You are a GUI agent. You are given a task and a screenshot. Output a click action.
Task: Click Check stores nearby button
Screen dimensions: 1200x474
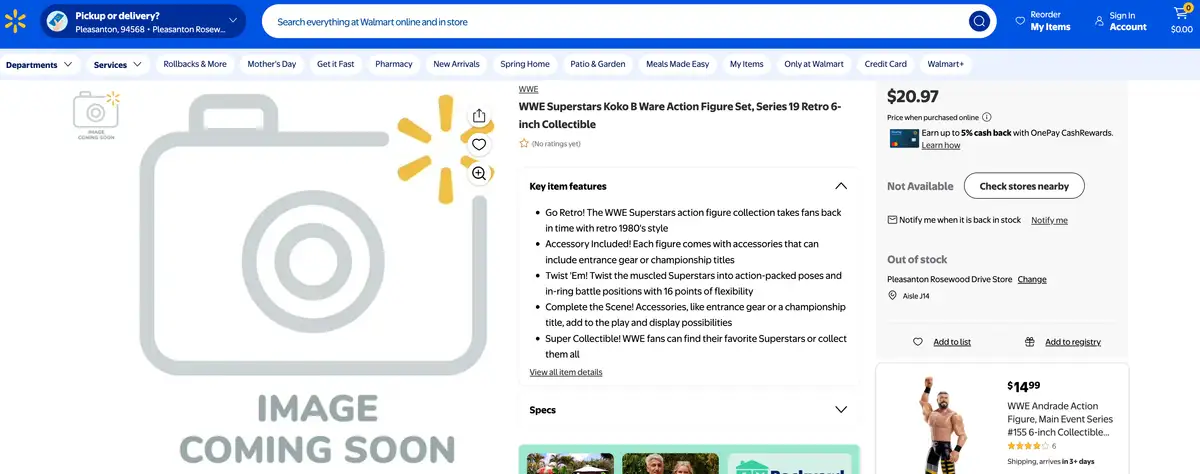click(1023, 186)
